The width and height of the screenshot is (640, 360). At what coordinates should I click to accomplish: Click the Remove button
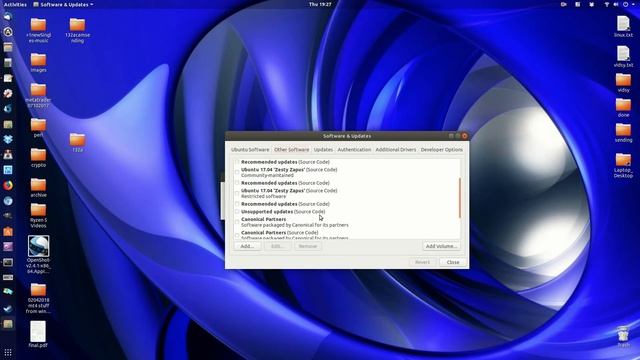308,246
